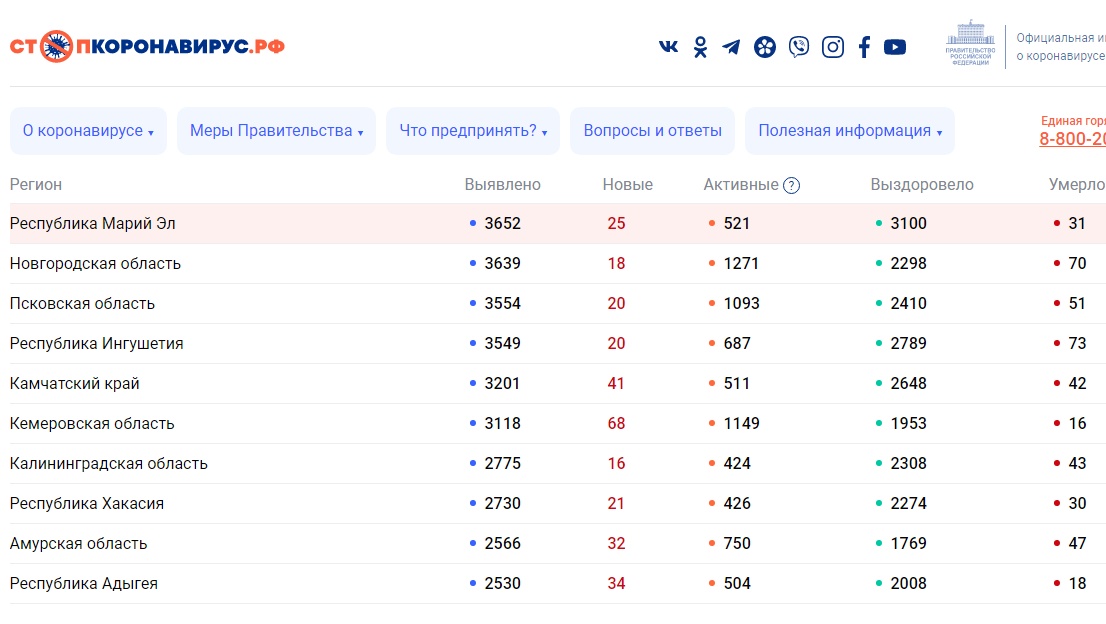
Task: Expand the О коронавирусе dropdown menu
Action: (x=88, y=131)
